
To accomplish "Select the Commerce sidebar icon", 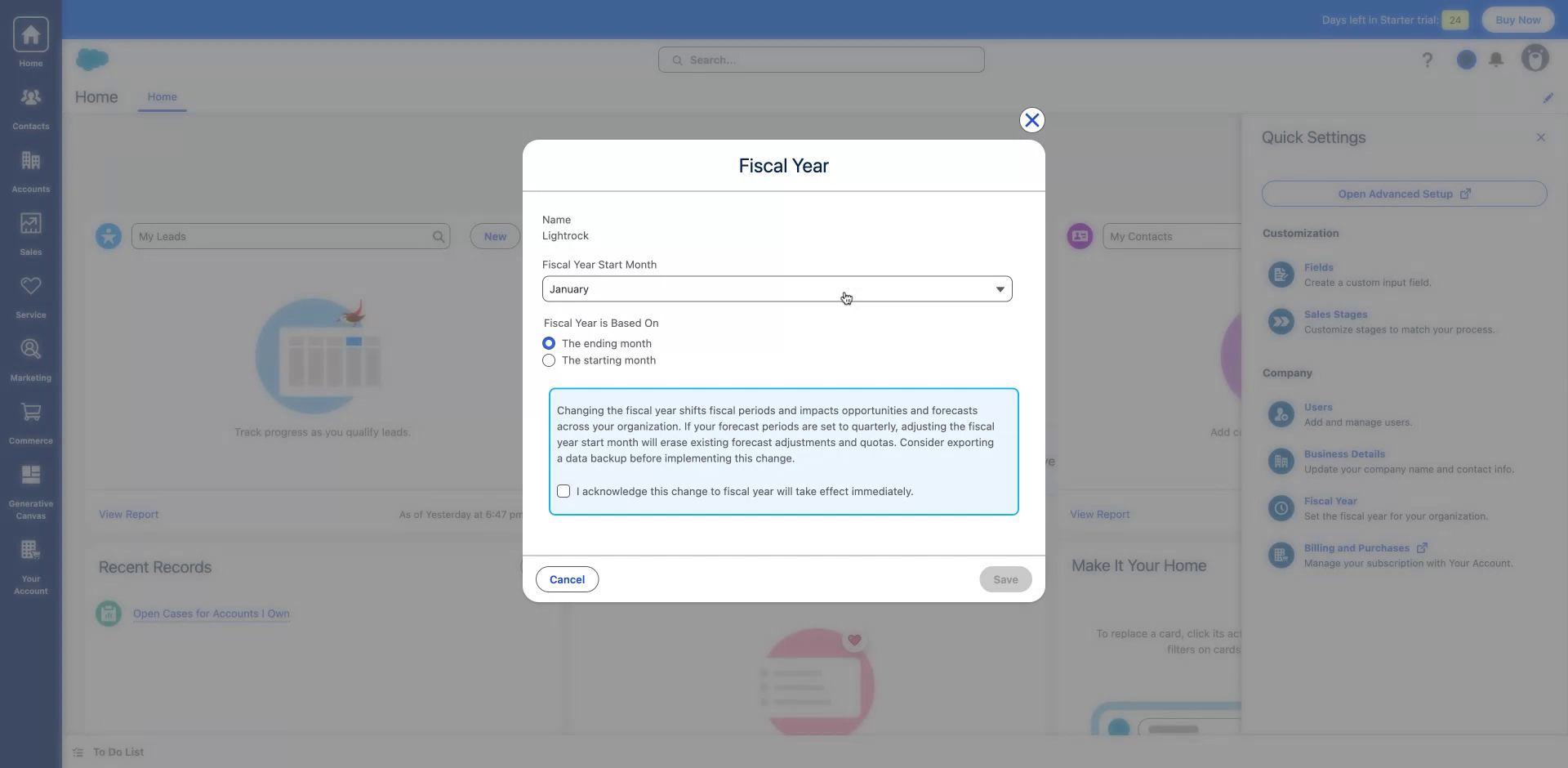I will 30,419.
